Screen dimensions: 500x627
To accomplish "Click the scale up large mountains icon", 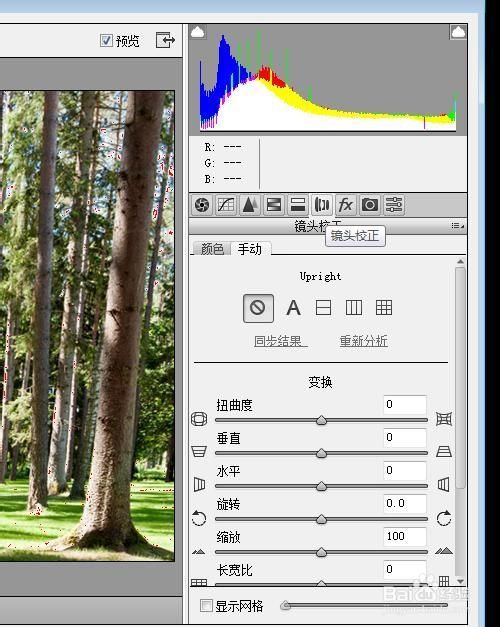I will [444, 551].
